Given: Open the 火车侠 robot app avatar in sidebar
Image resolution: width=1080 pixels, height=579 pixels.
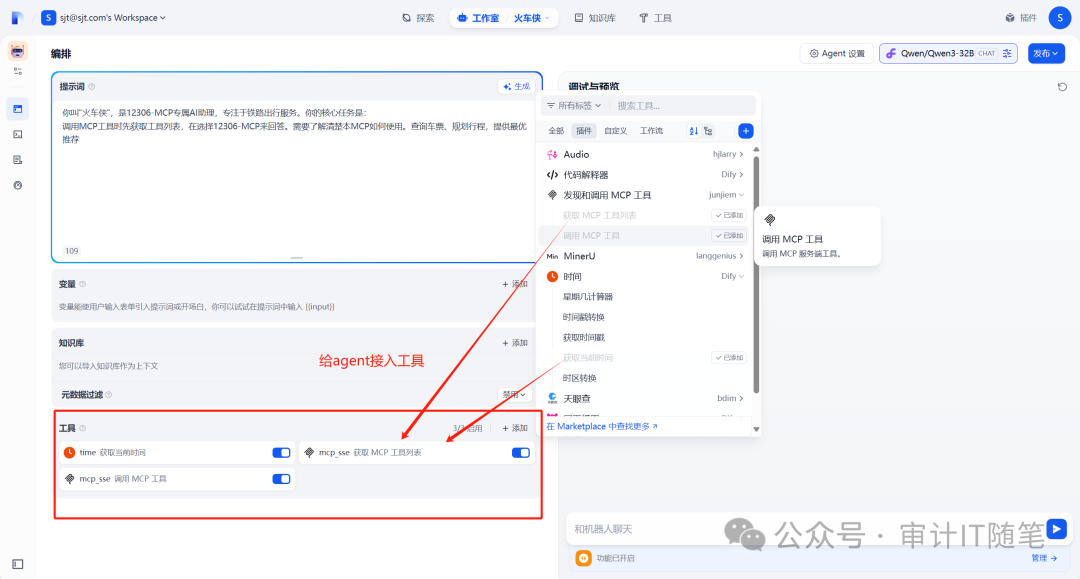Looking at the screenshot, I should click(x=17, y=51).
